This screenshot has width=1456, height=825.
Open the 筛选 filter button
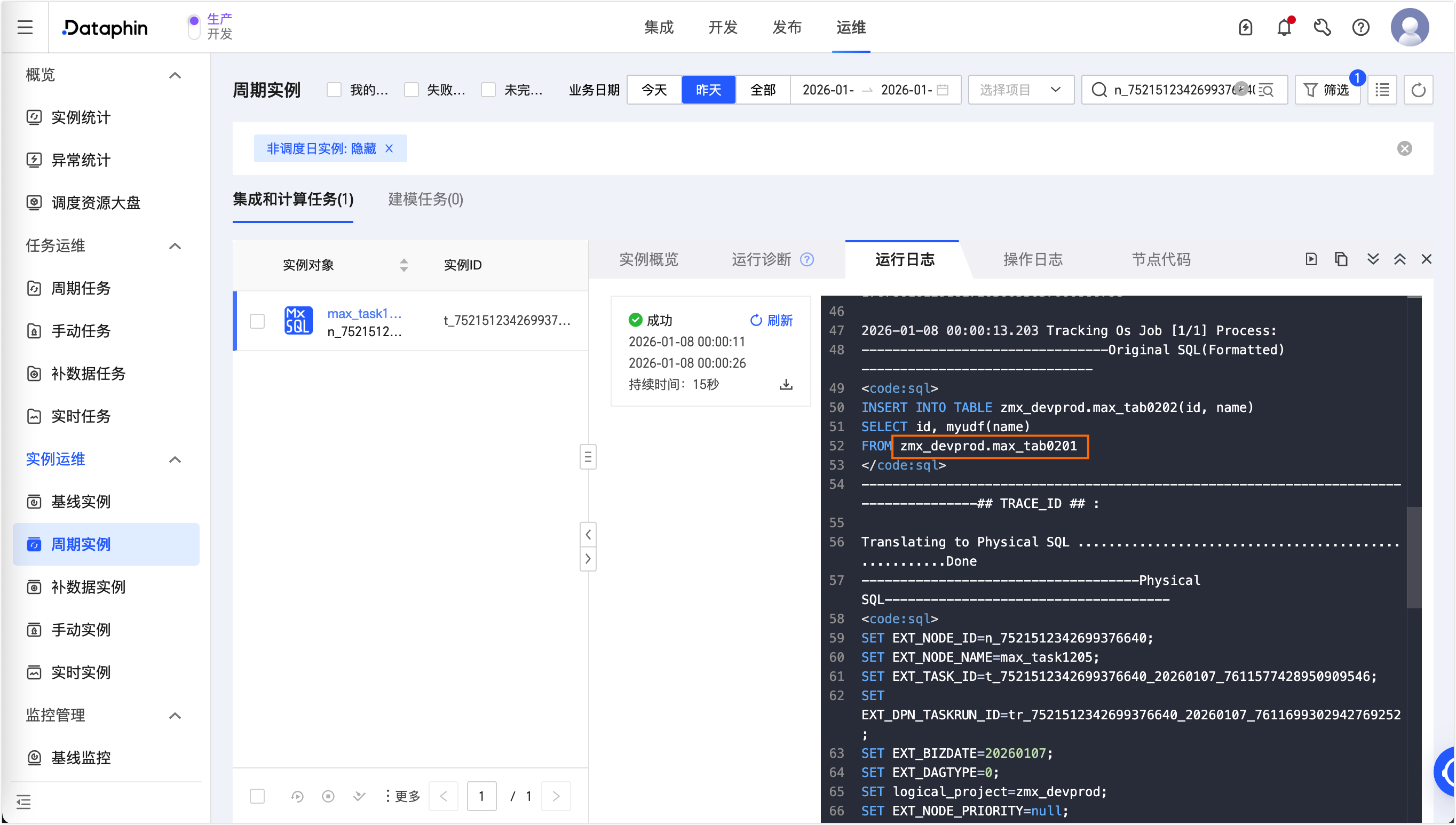pyautogui.click(x=1326, y=90)
